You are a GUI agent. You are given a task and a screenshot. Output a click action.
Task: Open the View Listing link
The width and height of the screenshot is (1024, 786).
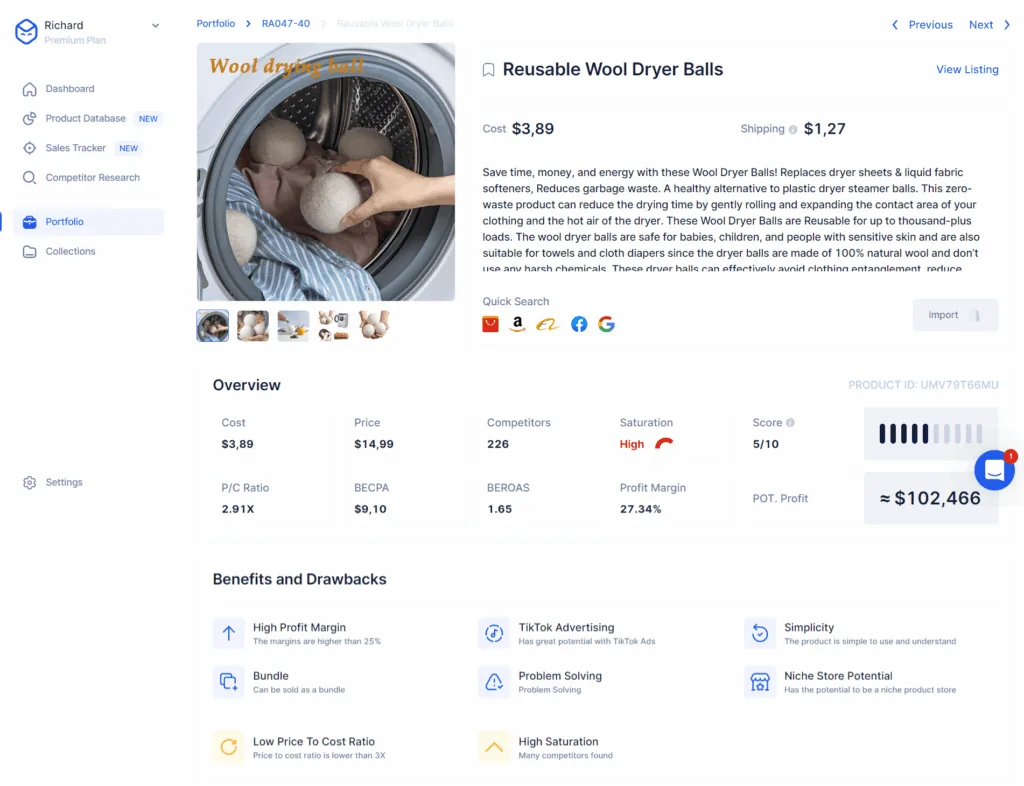[x=969, y=69]
